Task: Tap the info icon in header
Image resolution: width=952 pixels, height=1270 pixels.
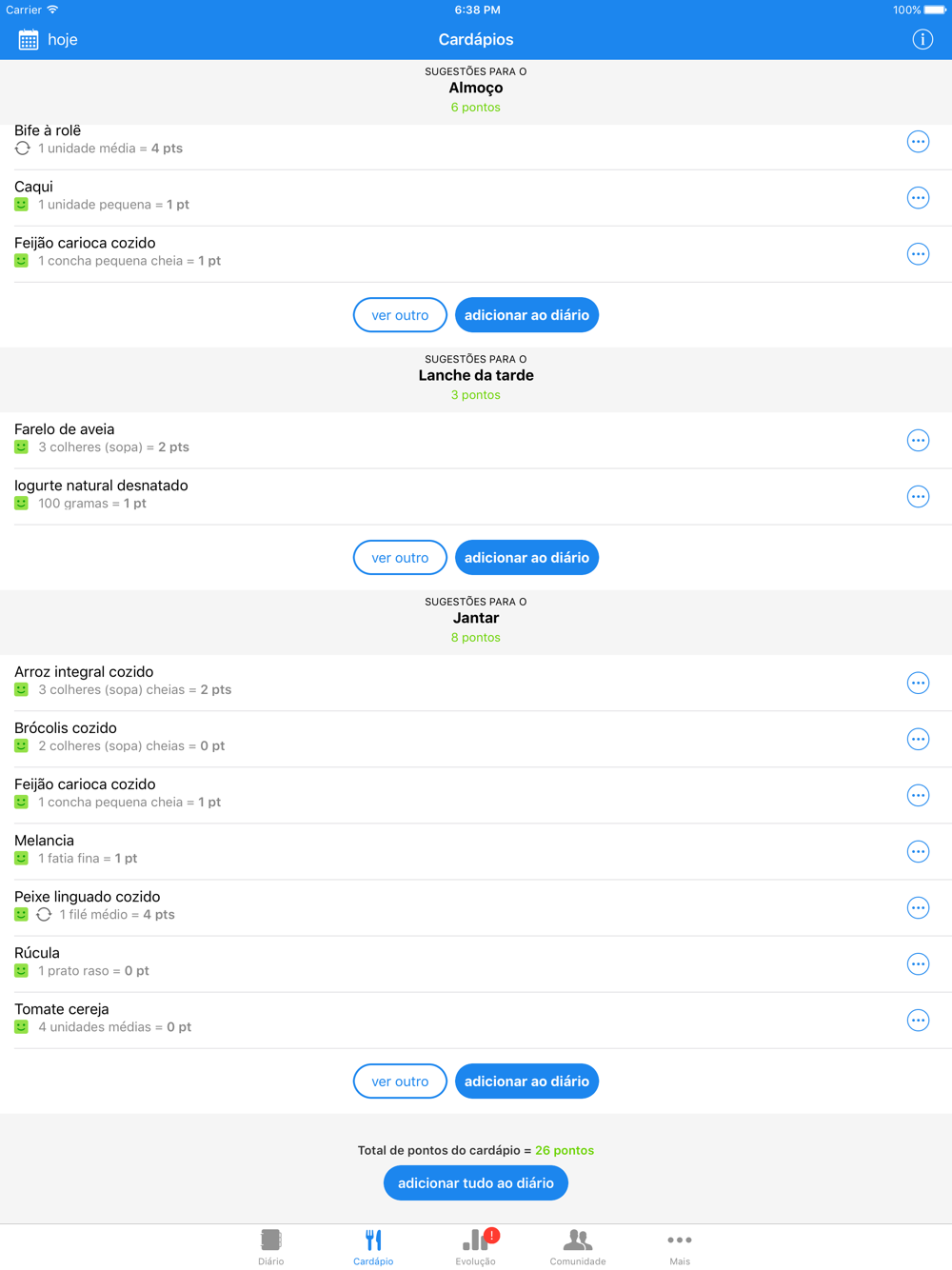Action: pos(922,40)
